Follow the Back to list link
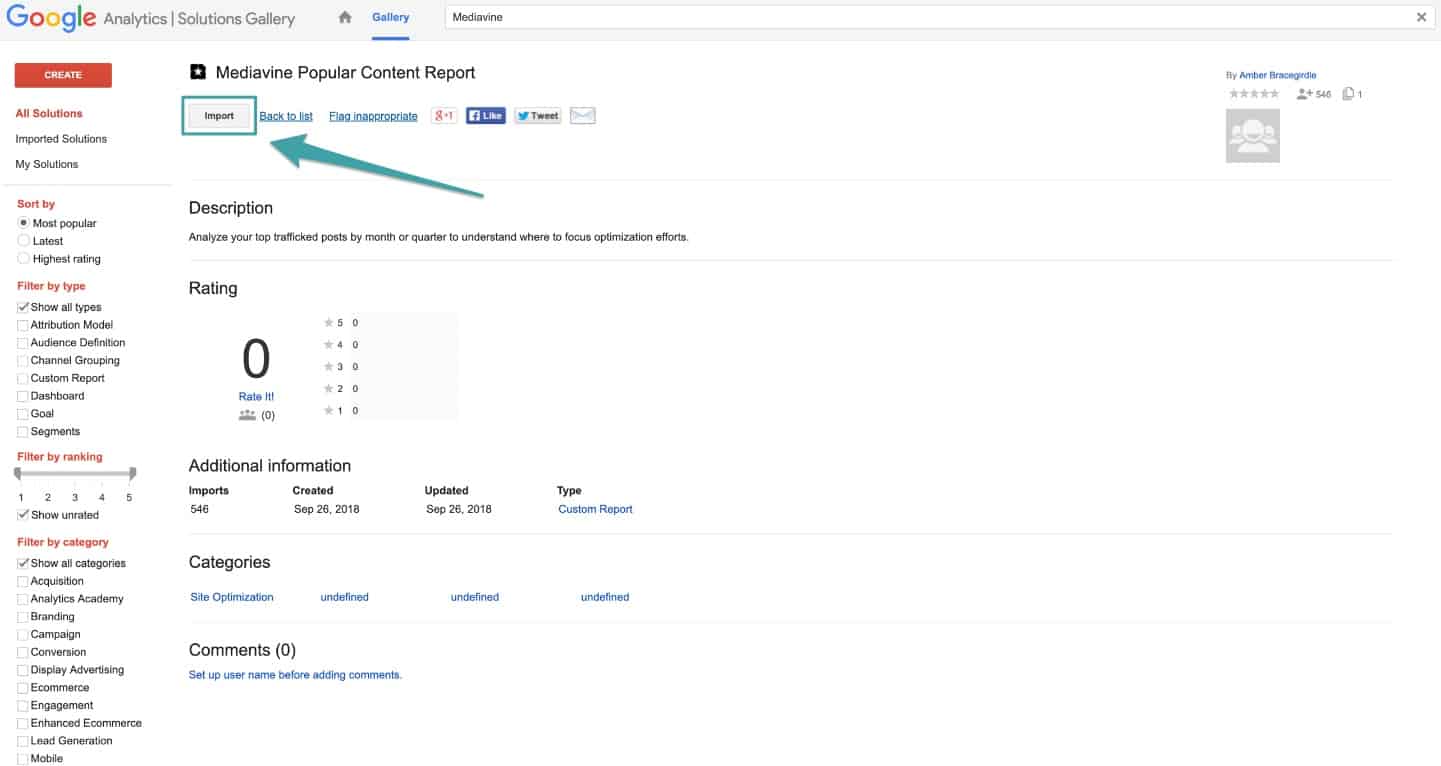Image resolution: width=1441 pixels, height=766 pixels. (285, 115)
